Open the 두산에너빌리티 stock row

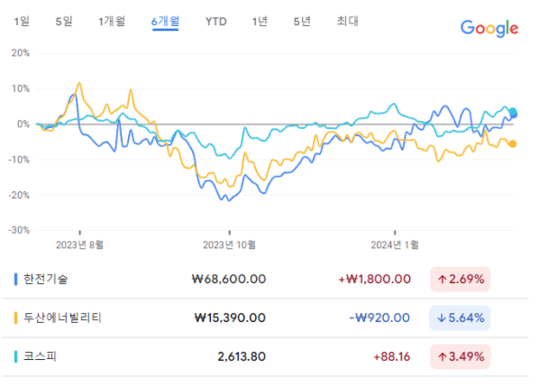(265, 318)
